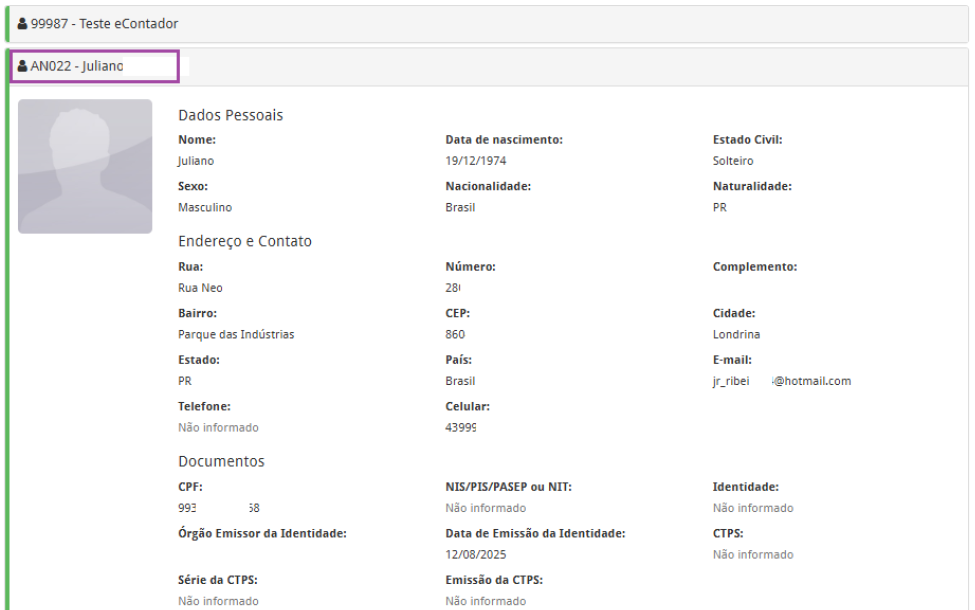Viewport: 975px width, 610px height.
Task: Click the hotmail.com e-mail address
Action: 781,381
